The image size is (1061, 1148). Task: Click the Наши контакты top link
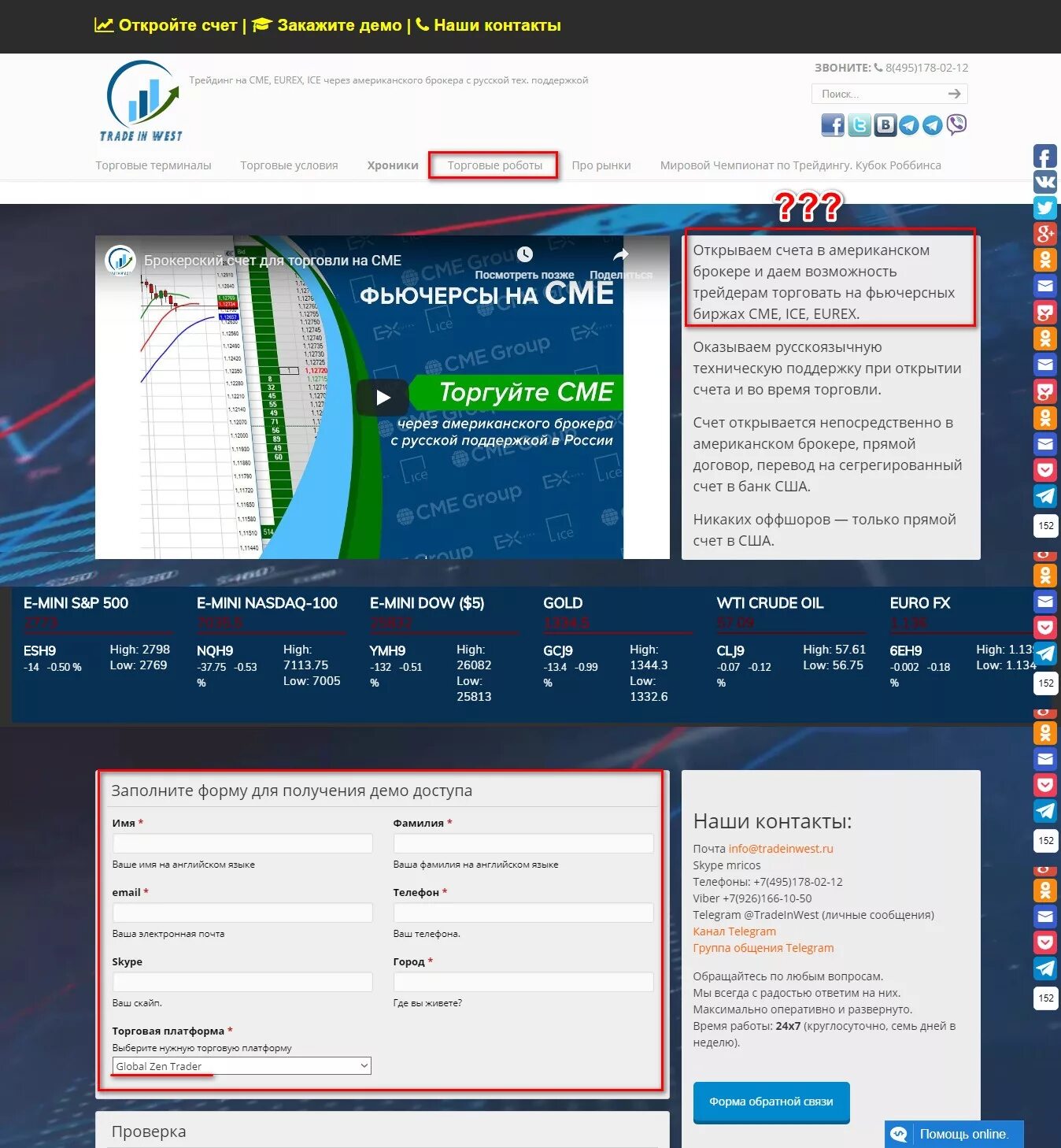pyautogui.click(x=497, y=25)
